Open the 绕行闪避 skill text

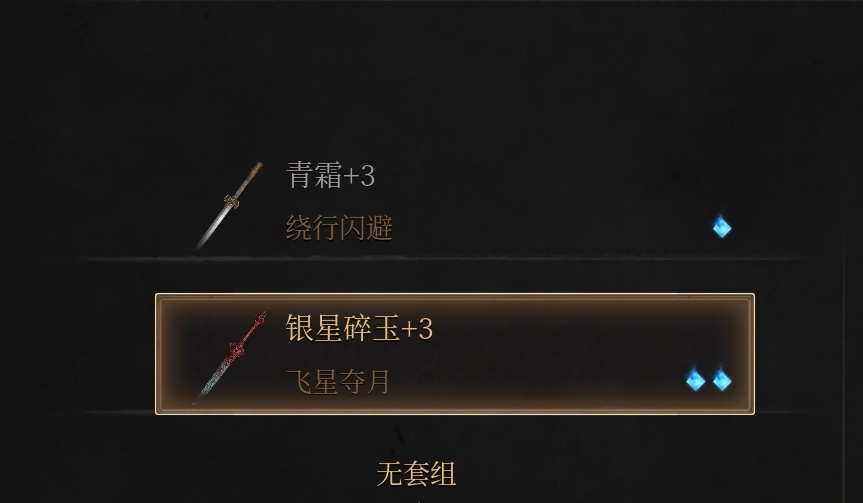(339, 228)
